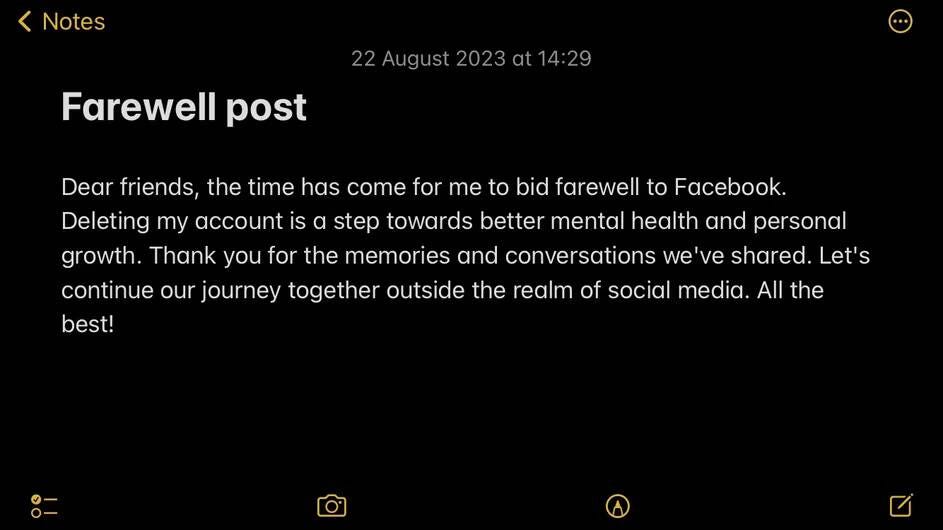
Task: Tap the word "growth" in the body
Action: click(100, 255)
